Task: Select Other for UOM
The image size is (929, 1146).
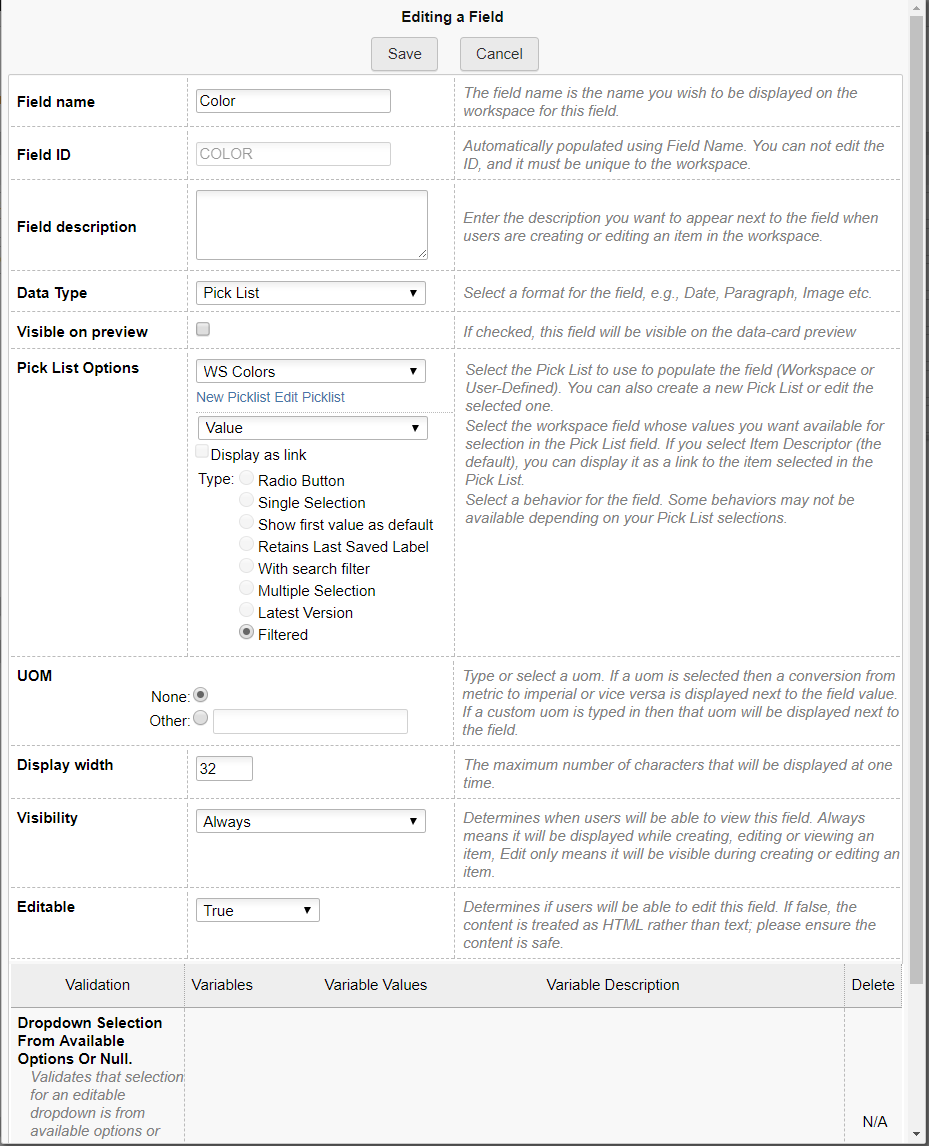Action: tap(202, 717)
